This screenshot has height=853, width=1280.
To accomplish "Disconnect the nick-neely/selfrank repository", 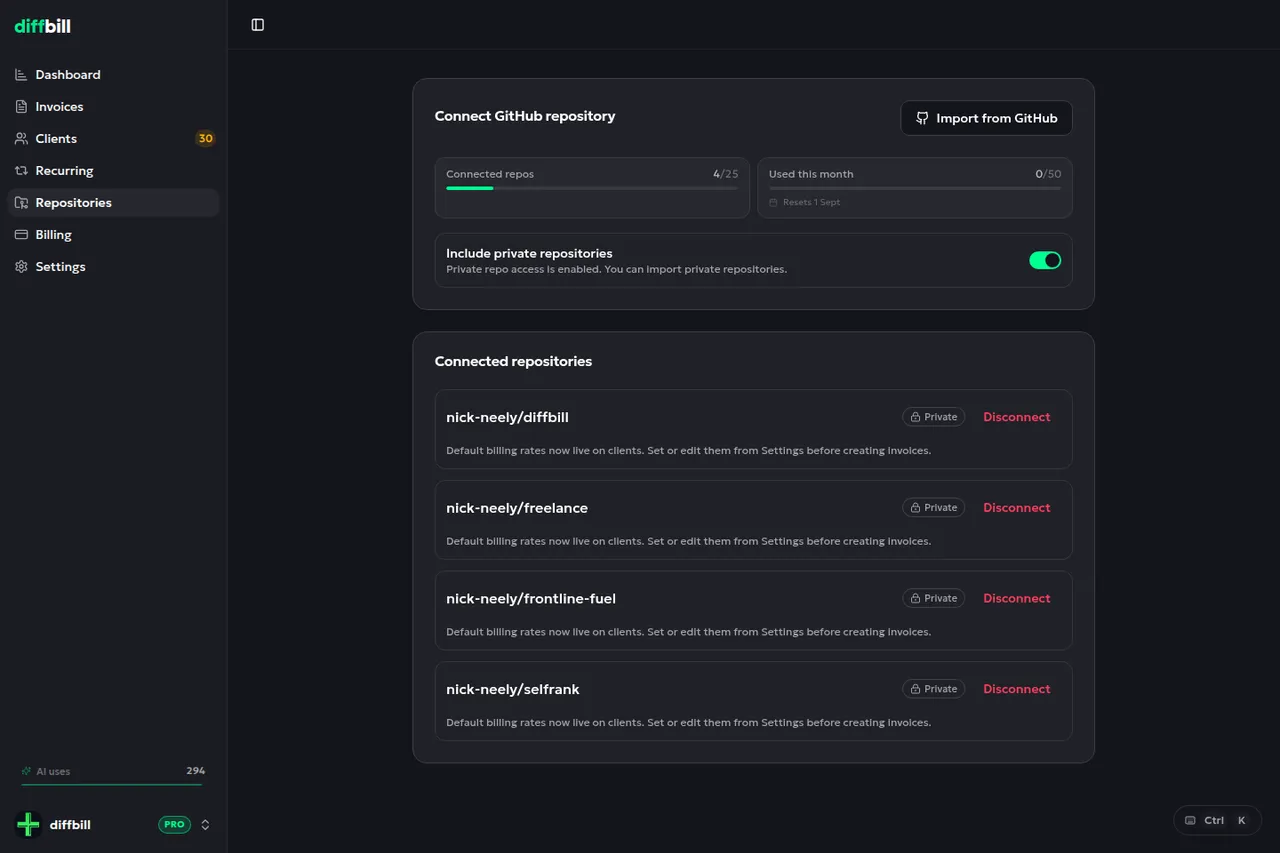I will pos(1017,689).
